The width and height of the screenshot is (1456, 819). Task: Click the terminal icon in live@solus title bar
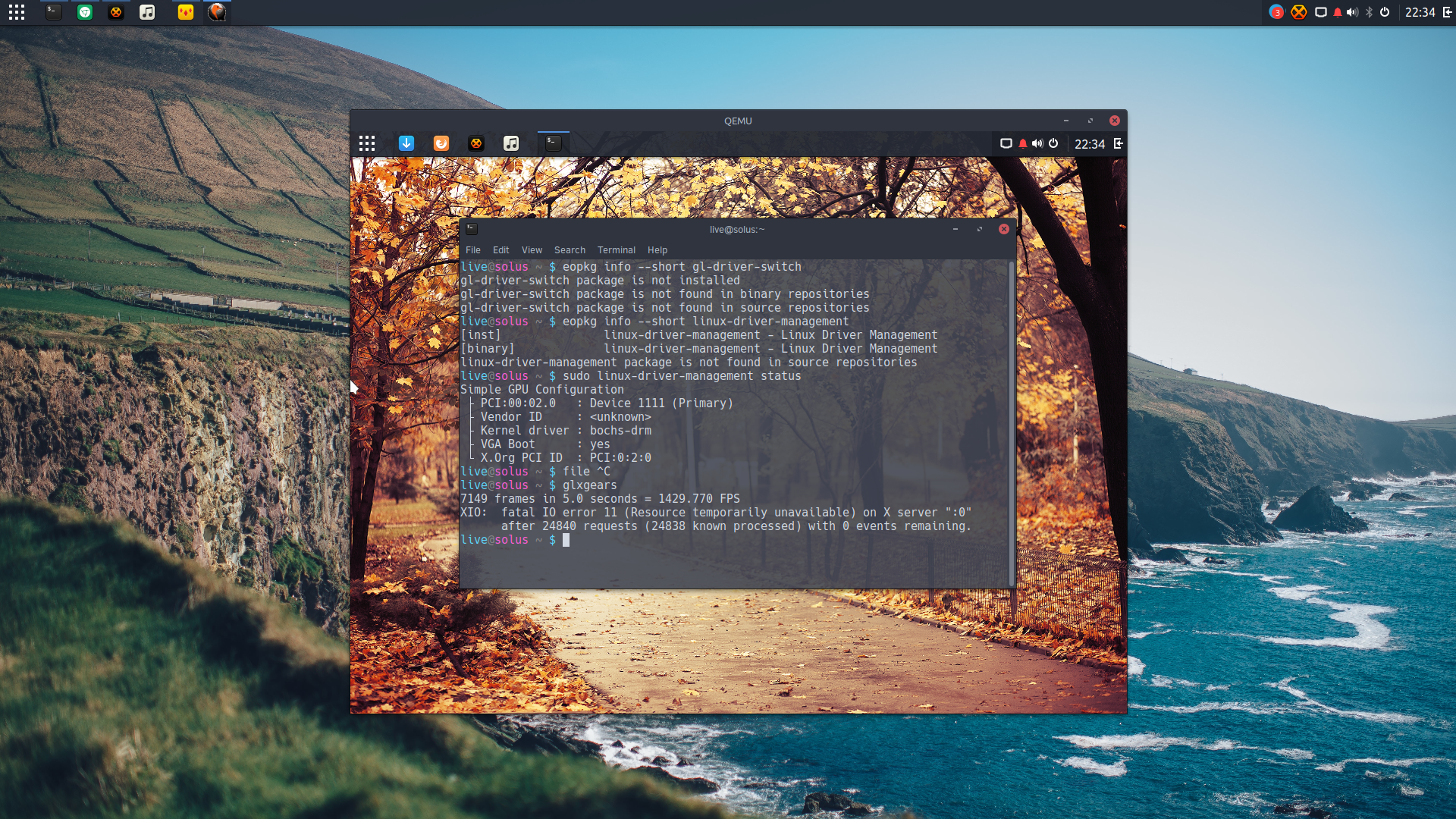472,228
